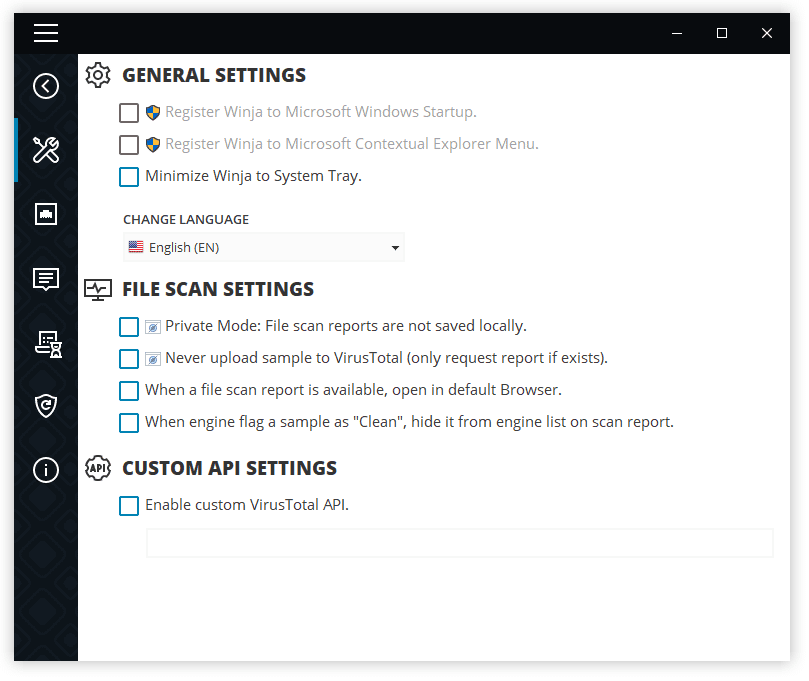The image size is (809, 681).
Task: Open the Change Language dropdown
Action: [264, 248]
